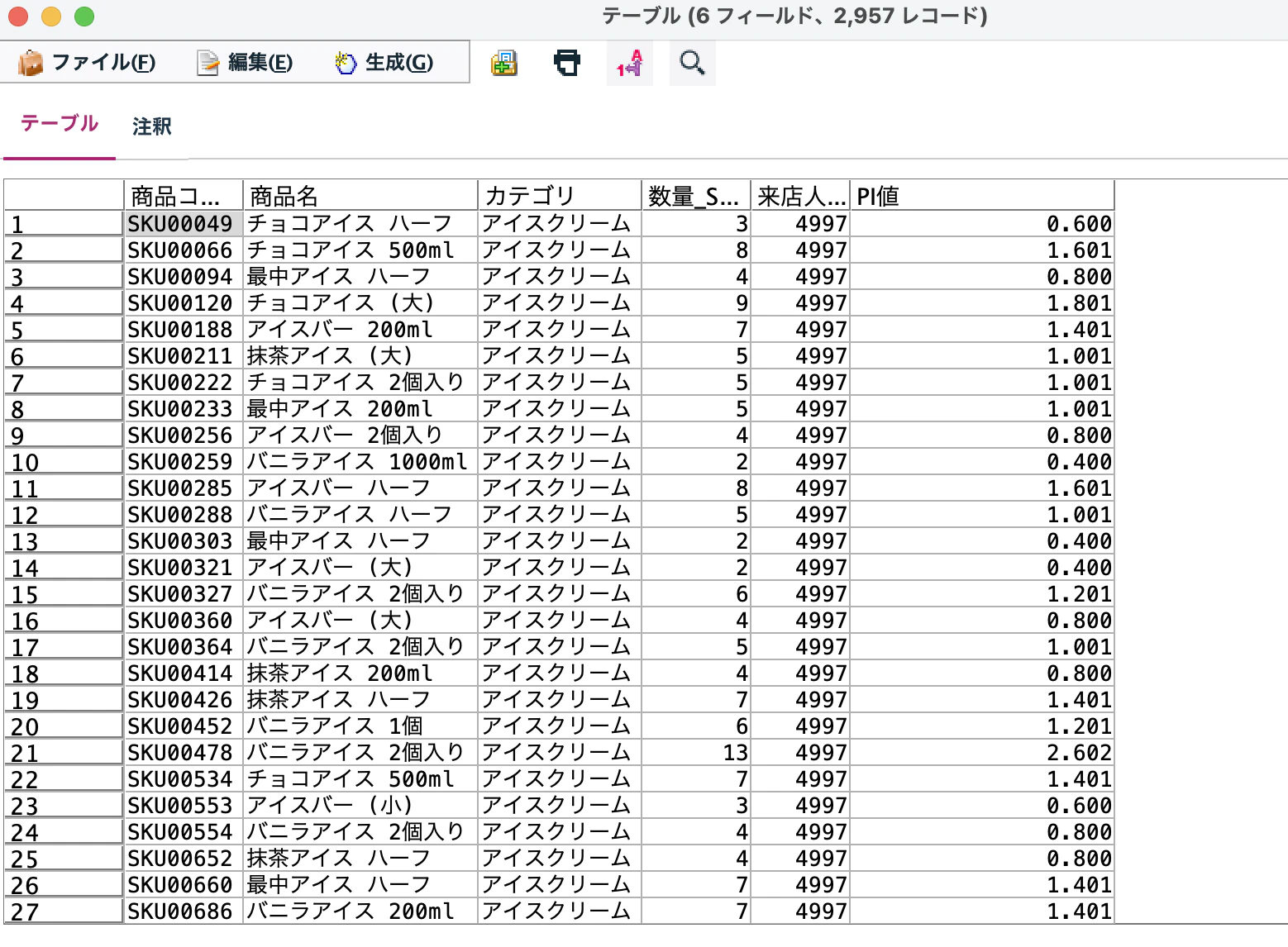The width and height of the screenshot is (1288, 947).
Task: Click cell チョコアイス (大)
Action: 360,303
